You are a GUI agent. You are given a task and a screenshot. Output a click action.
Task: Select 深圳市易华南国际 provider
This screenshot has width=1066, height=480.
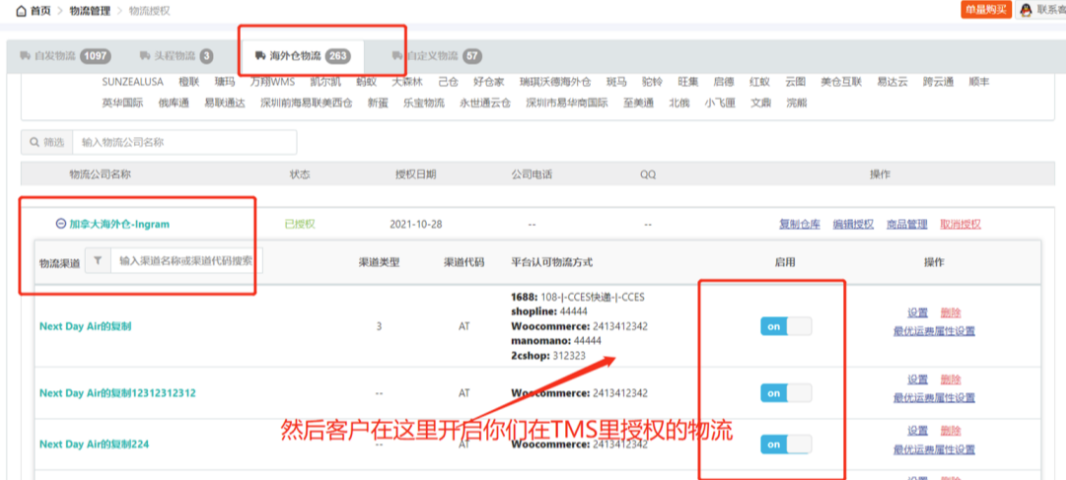(567, 103)
